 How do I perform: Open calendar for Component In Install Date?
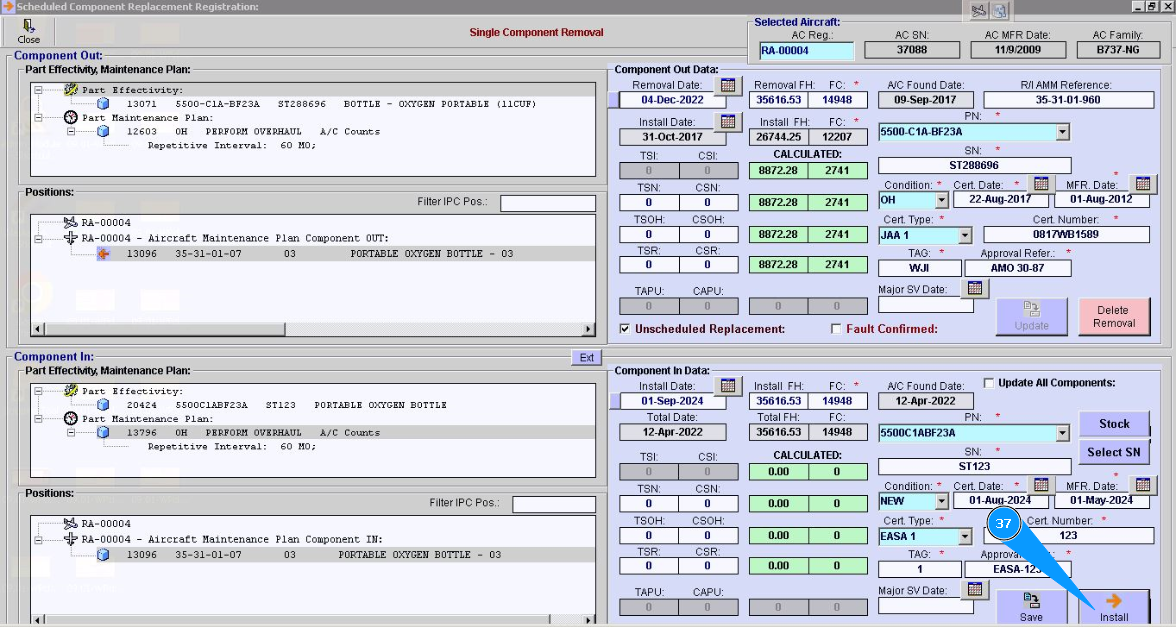pos(728,386)
